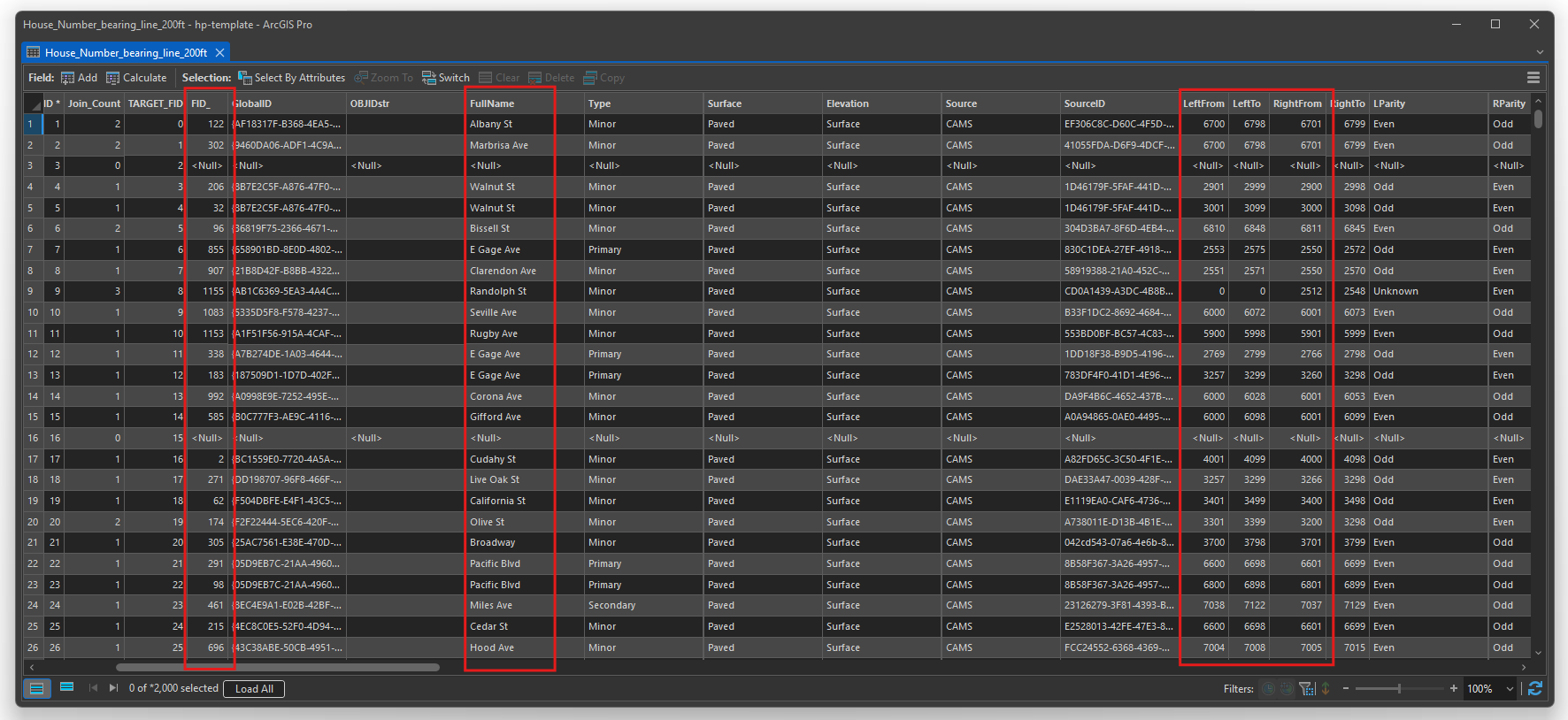Select row 26 via its row header
The width and height of the screenshot is (1568, 720).
point(33,647)
